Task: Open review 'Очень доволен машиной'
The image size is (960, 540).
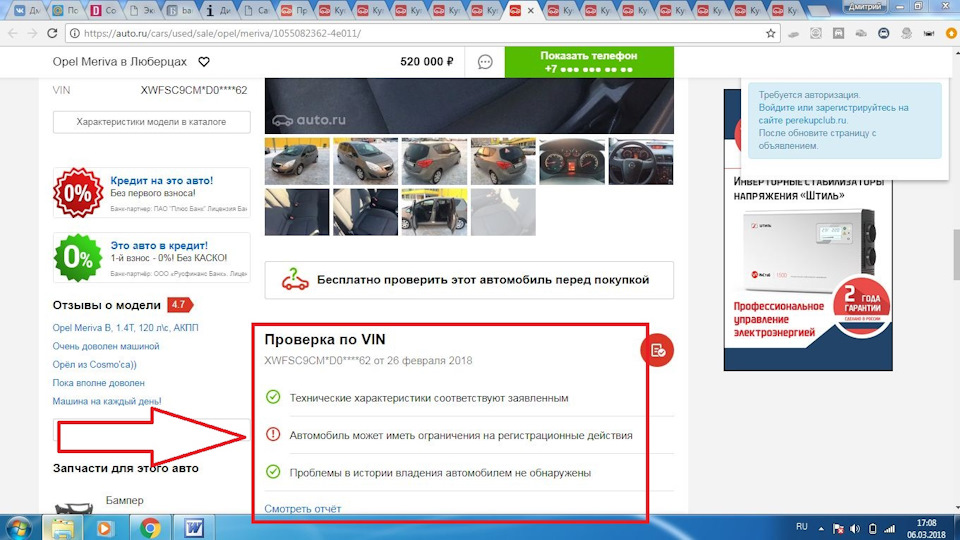Action: point(106,346)
